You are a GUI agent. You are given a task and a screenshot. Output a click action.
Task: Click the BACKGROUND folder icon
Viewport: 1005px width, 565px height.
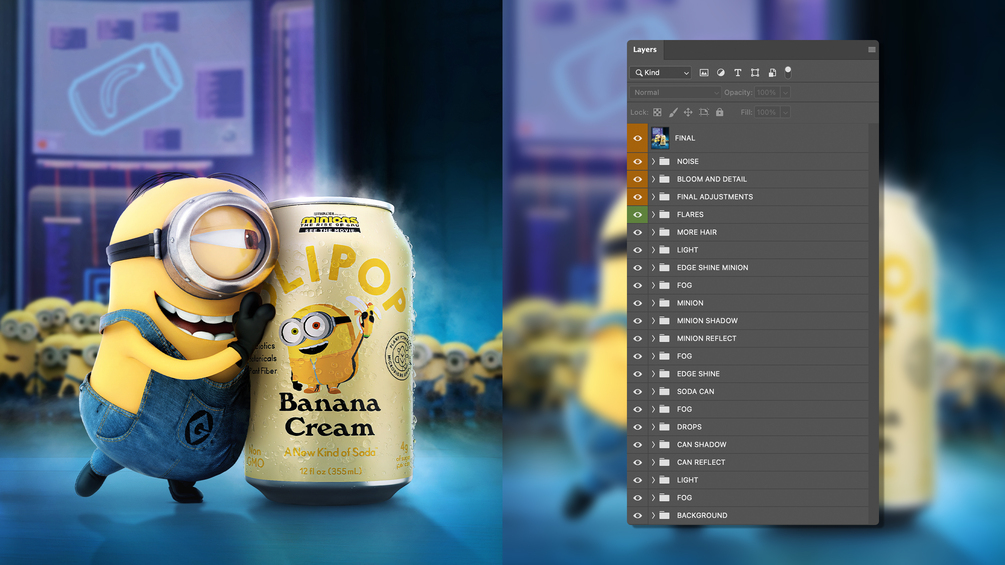click(x=665, y=515)
